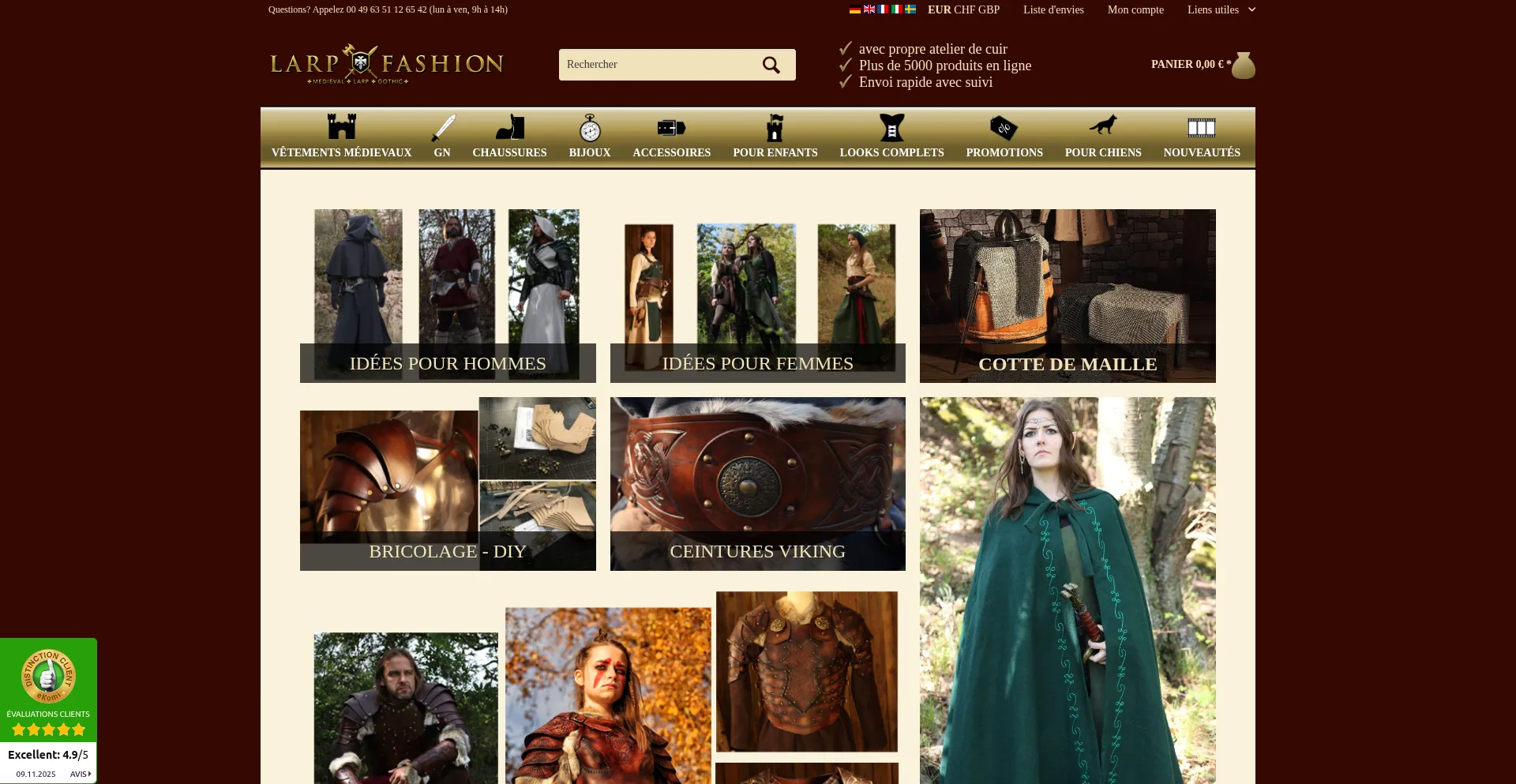Go to Mon compte

tap(1135, 9)
